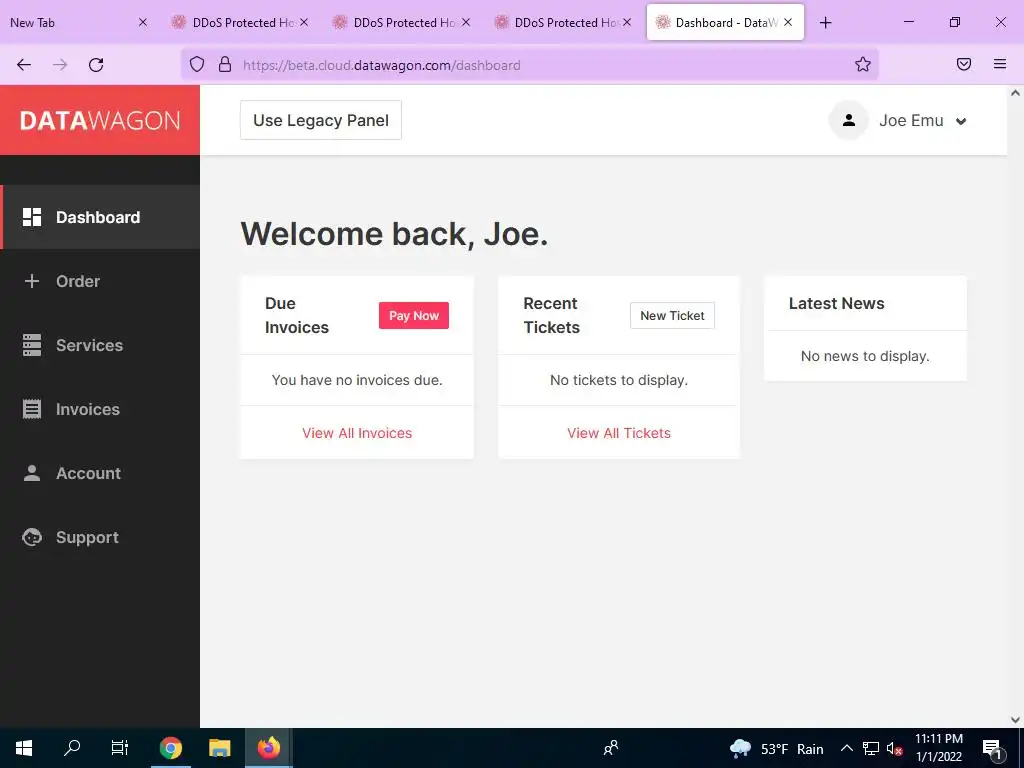Click No tickets to display text
The height and width of the screenshot is (768, 1024).
click(618, 380)
